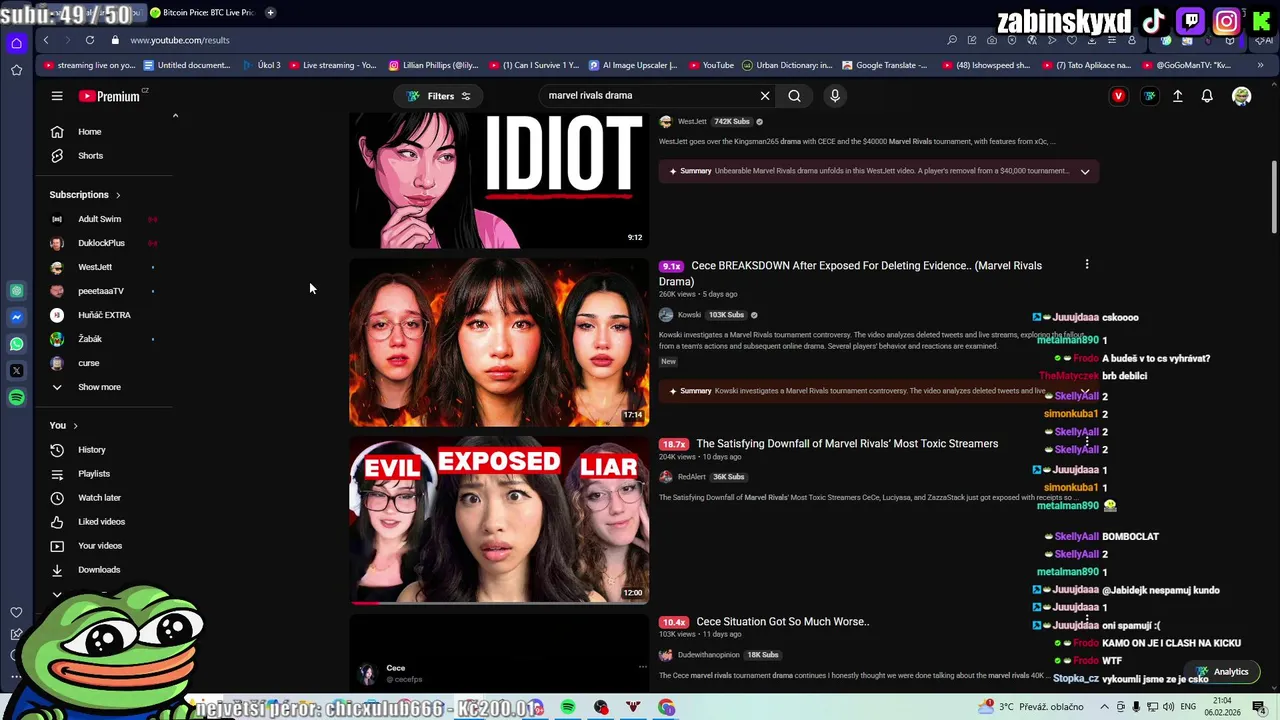Open Liked videos in the sidebar
The image size is (1280, 720).
tap(101, 522)
